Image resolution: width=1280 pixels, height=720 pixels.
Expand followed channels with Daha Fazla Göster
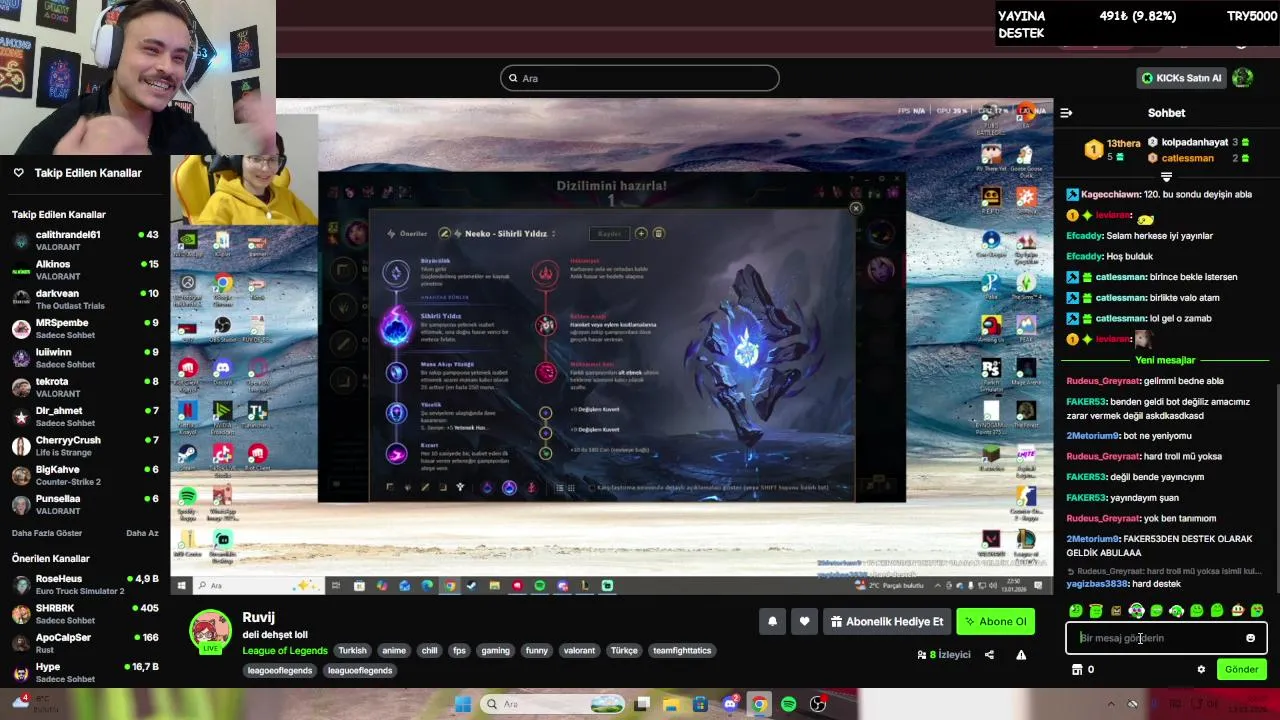47,534
